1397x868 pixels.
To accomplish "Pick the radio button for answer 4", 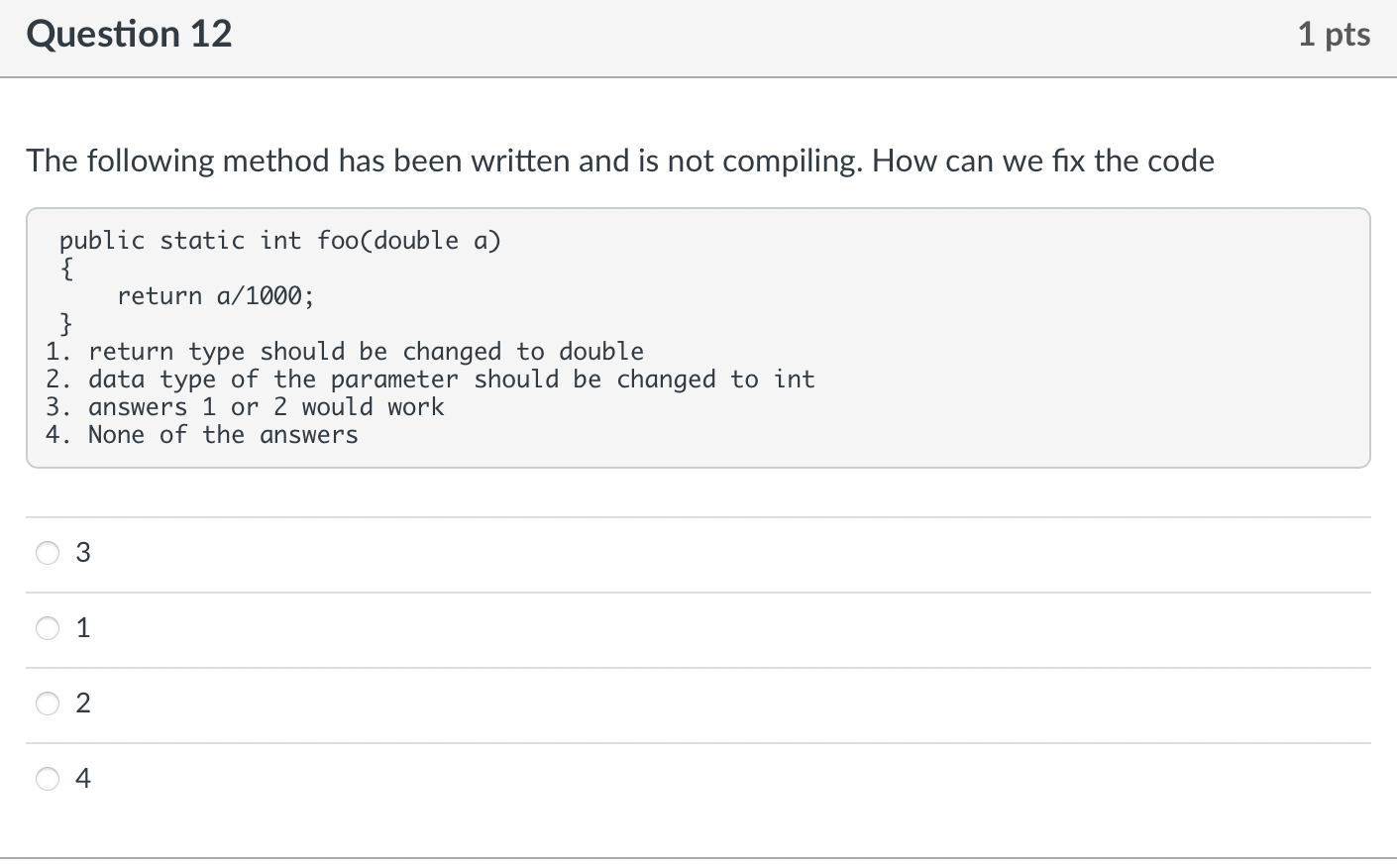I will point(48,779).
